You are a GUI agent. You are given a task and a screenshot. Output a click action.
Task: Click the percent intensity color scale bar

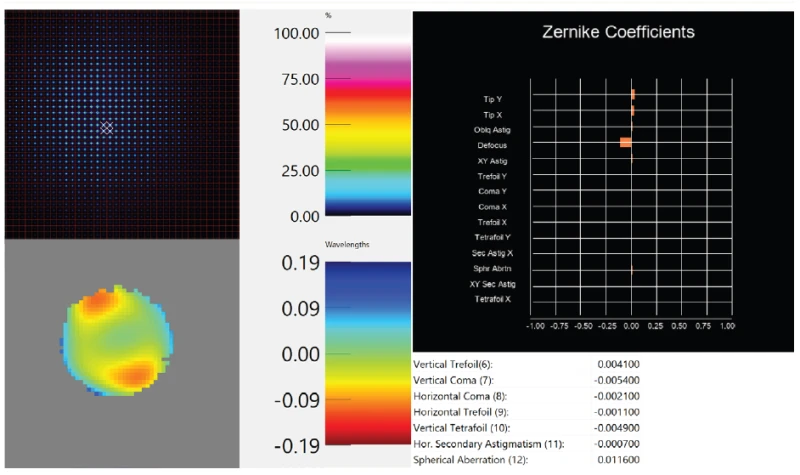[368, 123]
